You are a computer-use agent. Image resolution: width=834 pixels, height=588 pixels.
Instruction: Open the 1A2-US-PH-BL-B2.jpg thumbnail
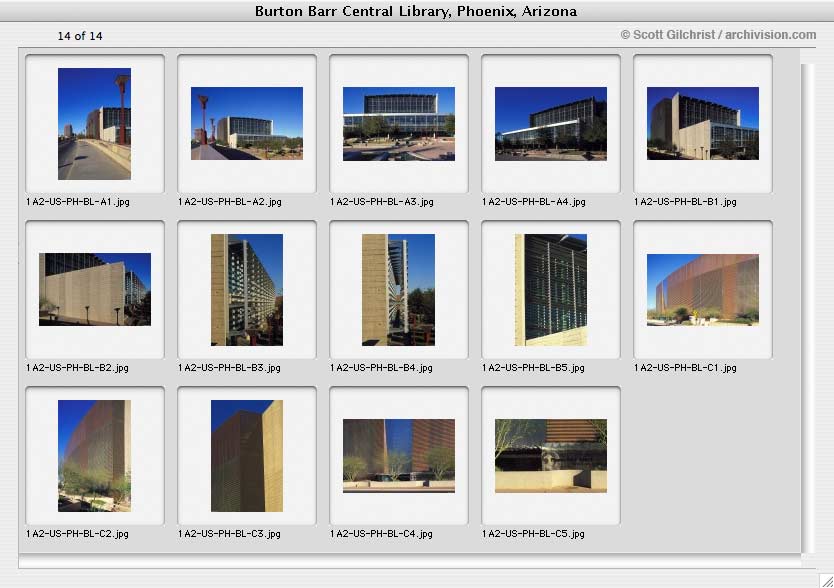(95, 289)
